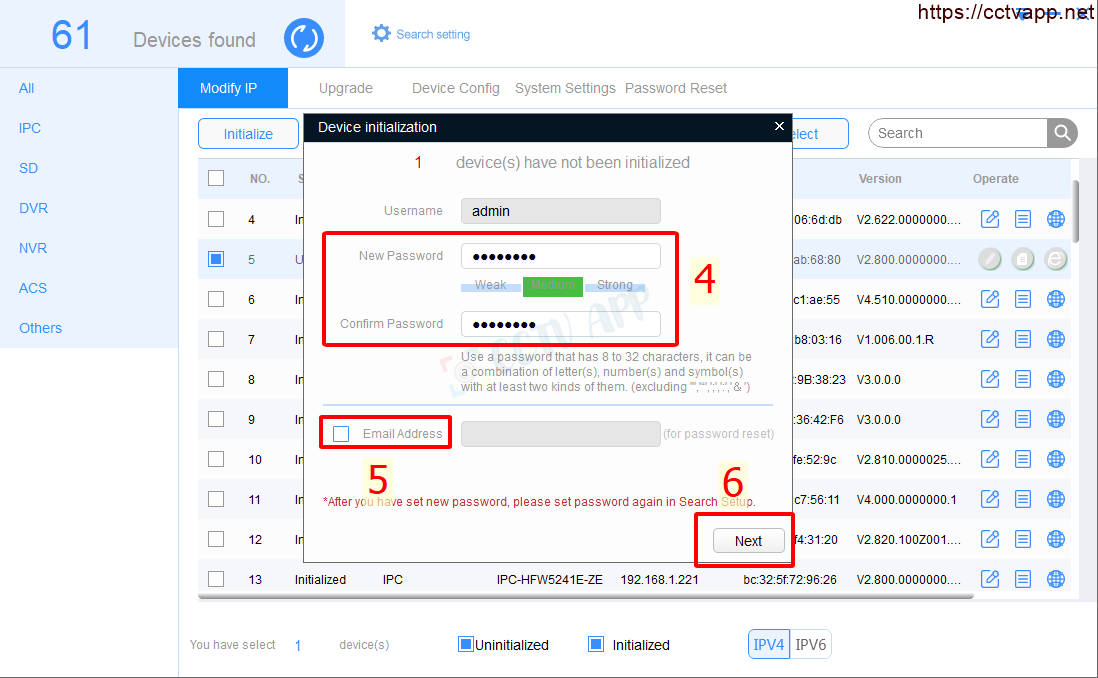Click the refresh devices circular icon

click(x=303, y=39)
